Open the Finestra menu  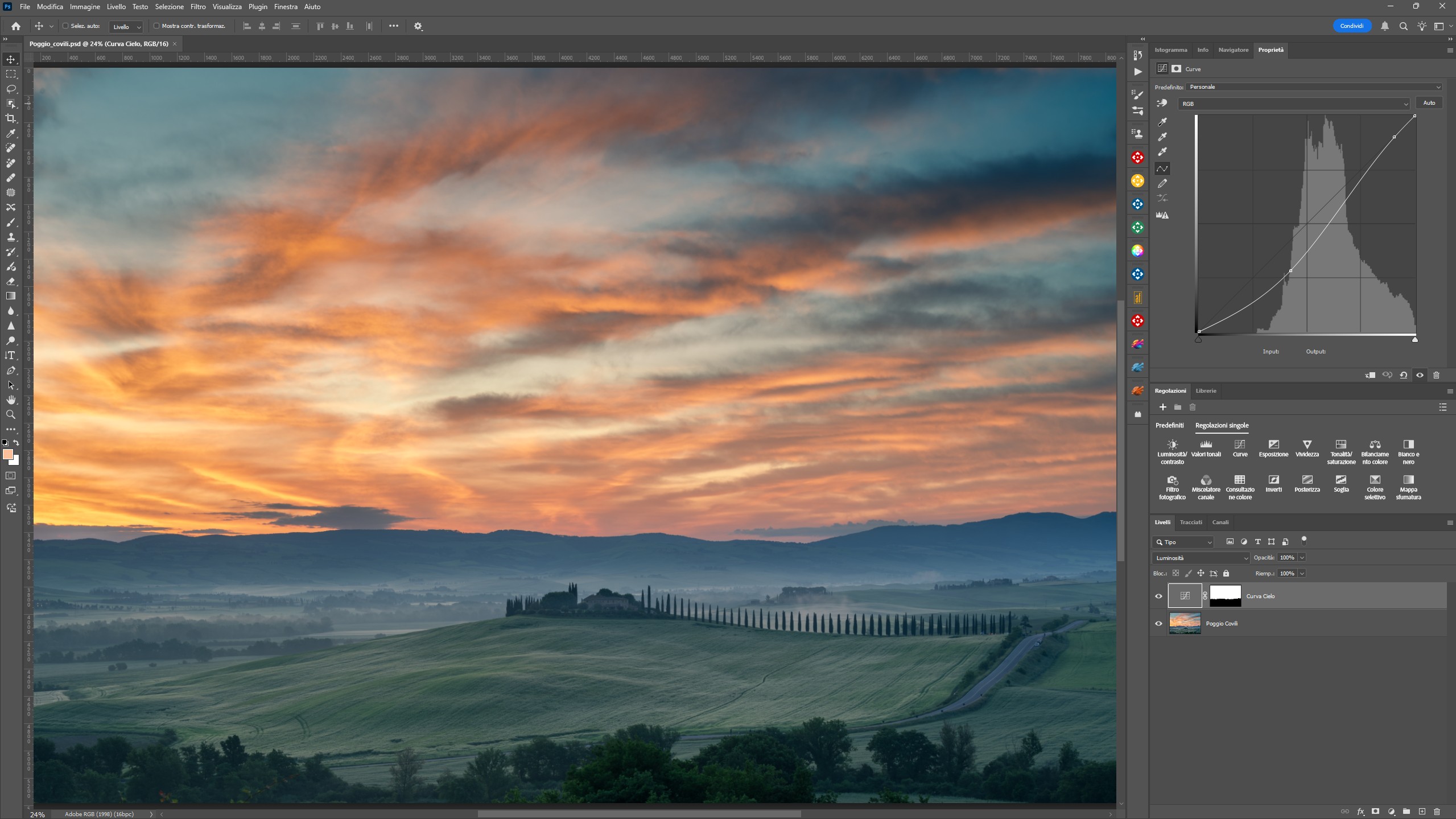(x=286, y=7)
